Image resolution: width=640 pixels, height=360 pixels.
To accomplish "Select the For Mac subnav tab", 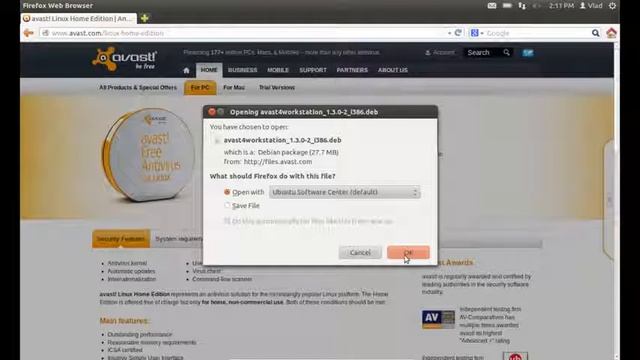I will [x=234, y=87].
